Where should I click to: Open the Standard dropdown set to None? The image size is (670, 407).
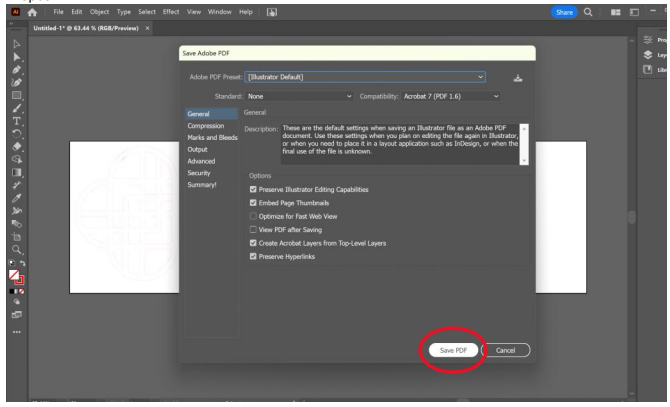(x=301, y=96)
